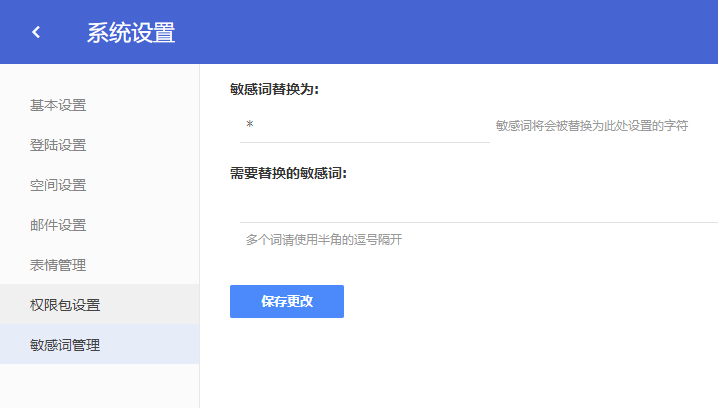Open 权限包设置 from the sidebar

click(65, 305)
